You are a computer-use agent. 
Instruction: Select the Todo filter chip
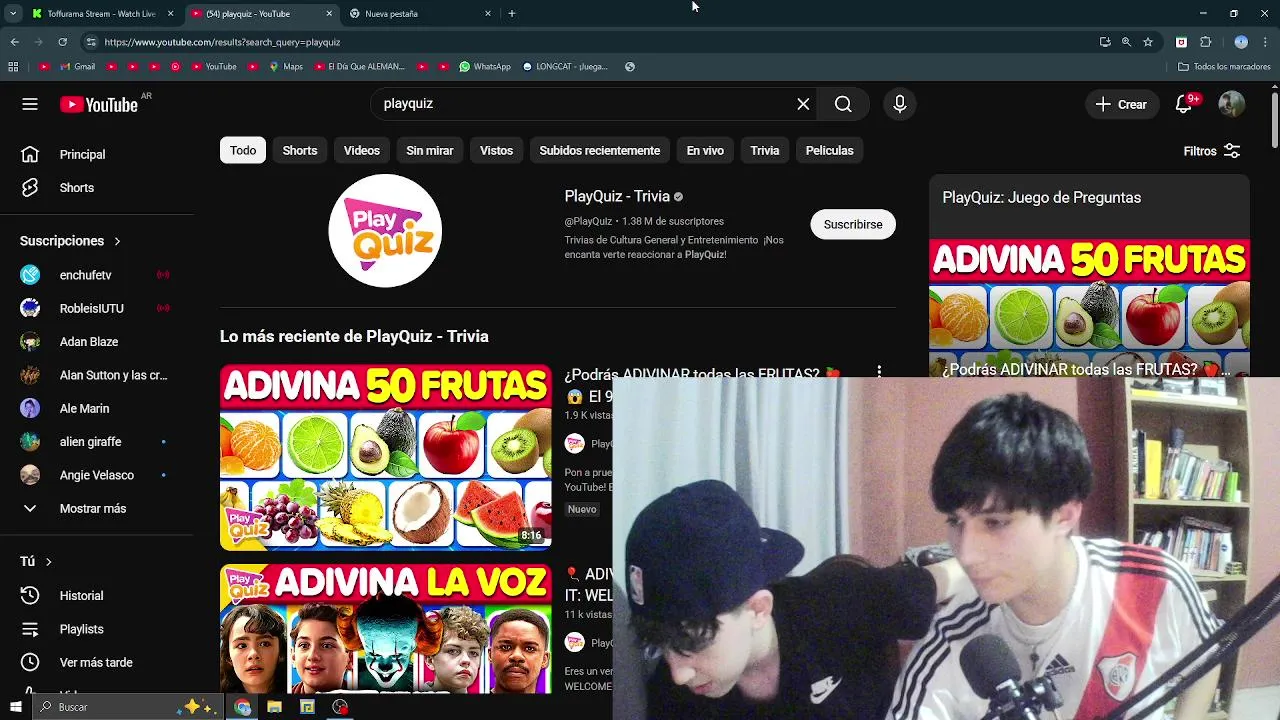pos(243,150)
